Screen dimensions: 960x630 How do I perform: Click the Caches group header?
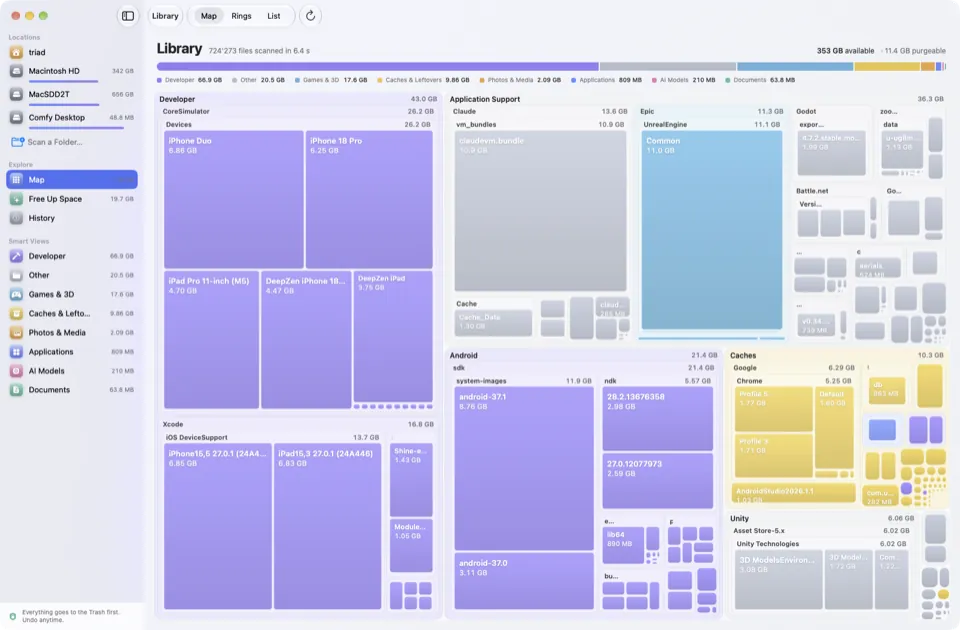click(836, 355)
